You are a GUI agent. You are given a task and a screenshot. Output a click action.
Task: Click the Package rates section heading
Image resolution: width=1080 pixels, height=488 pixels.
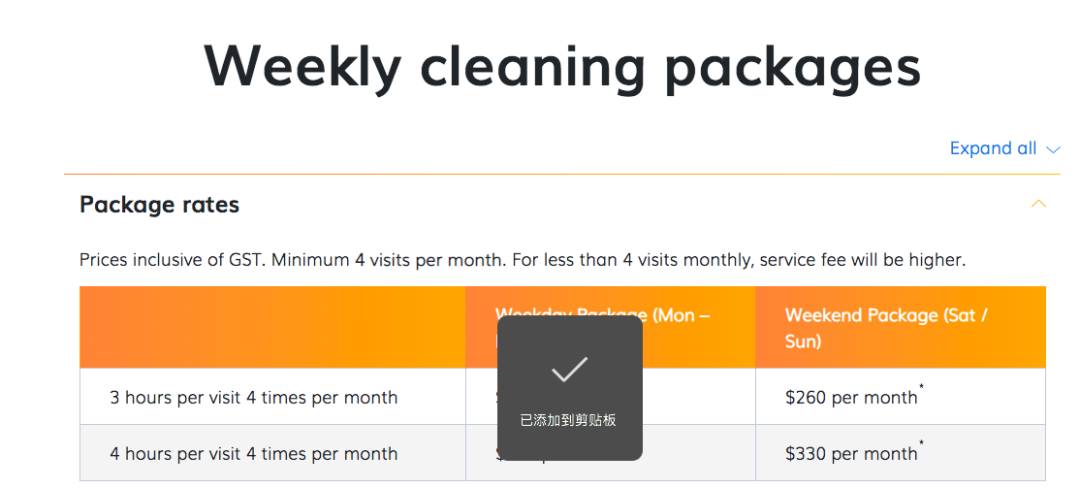159,205
